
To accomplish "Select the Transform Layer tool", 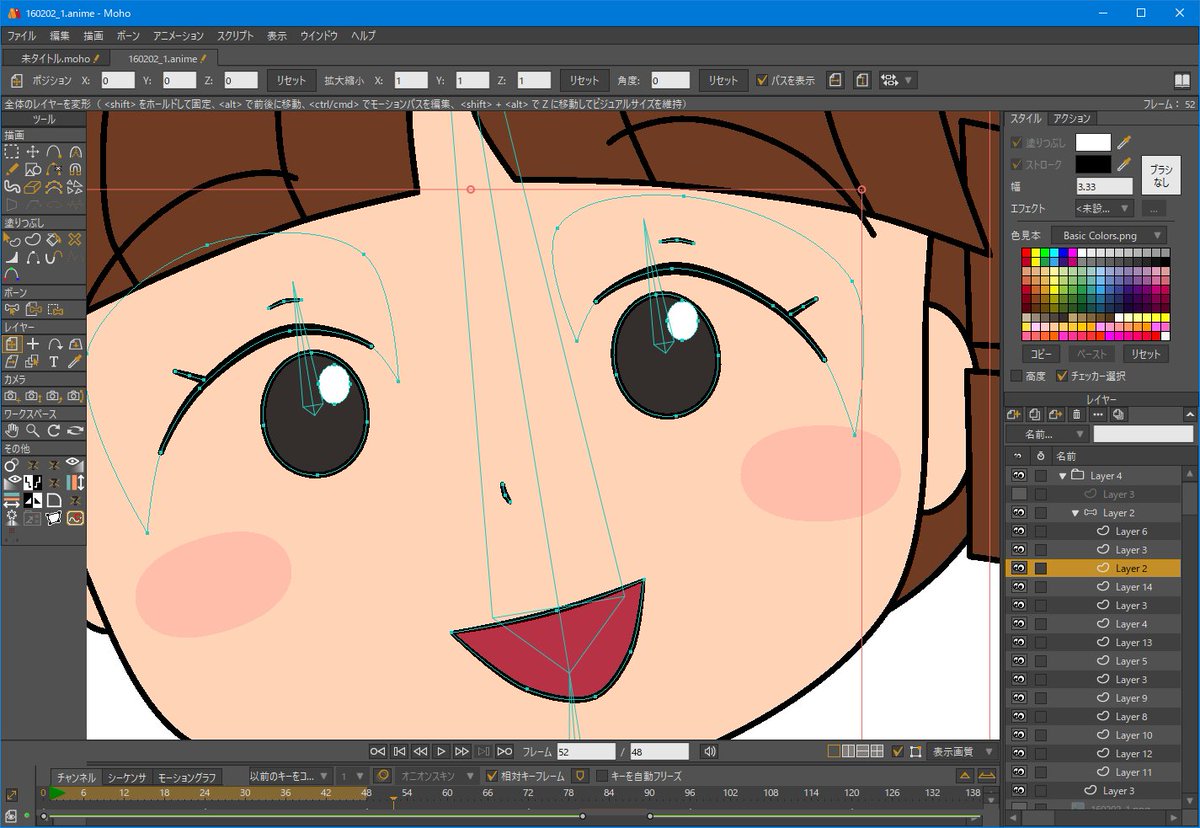I will (x=11, y=344).
